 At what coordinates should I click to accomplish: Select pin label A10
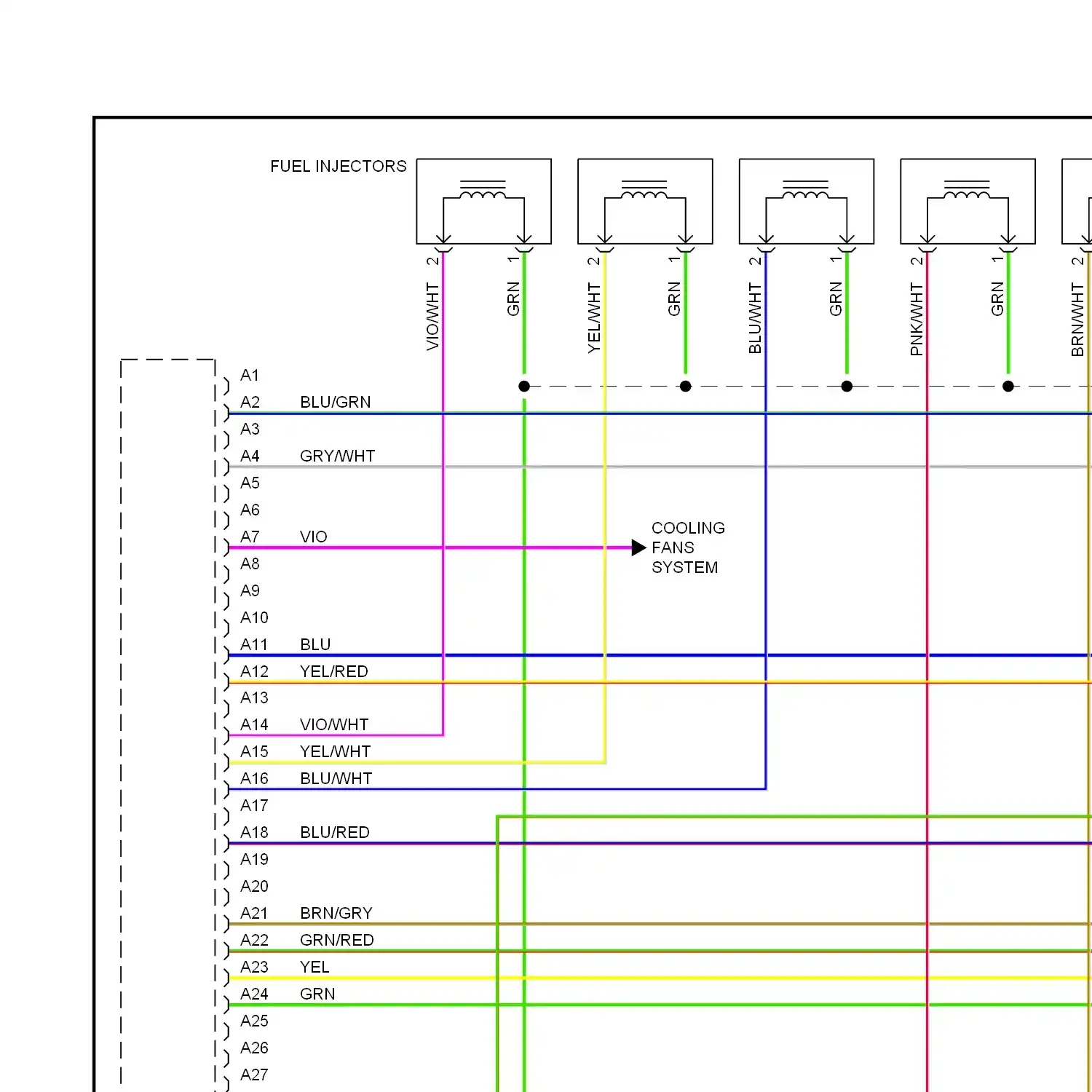pos(254,618)
